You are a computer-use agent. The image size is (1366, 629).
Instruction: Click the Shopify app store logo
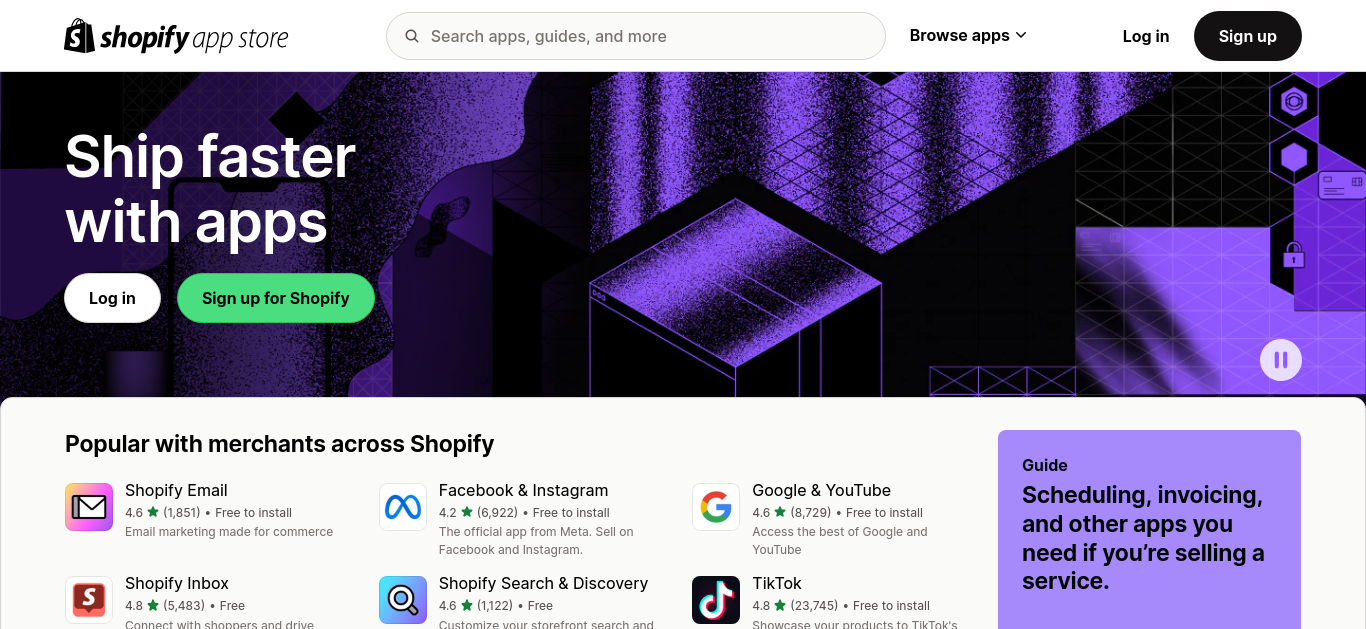coord(176,37)
